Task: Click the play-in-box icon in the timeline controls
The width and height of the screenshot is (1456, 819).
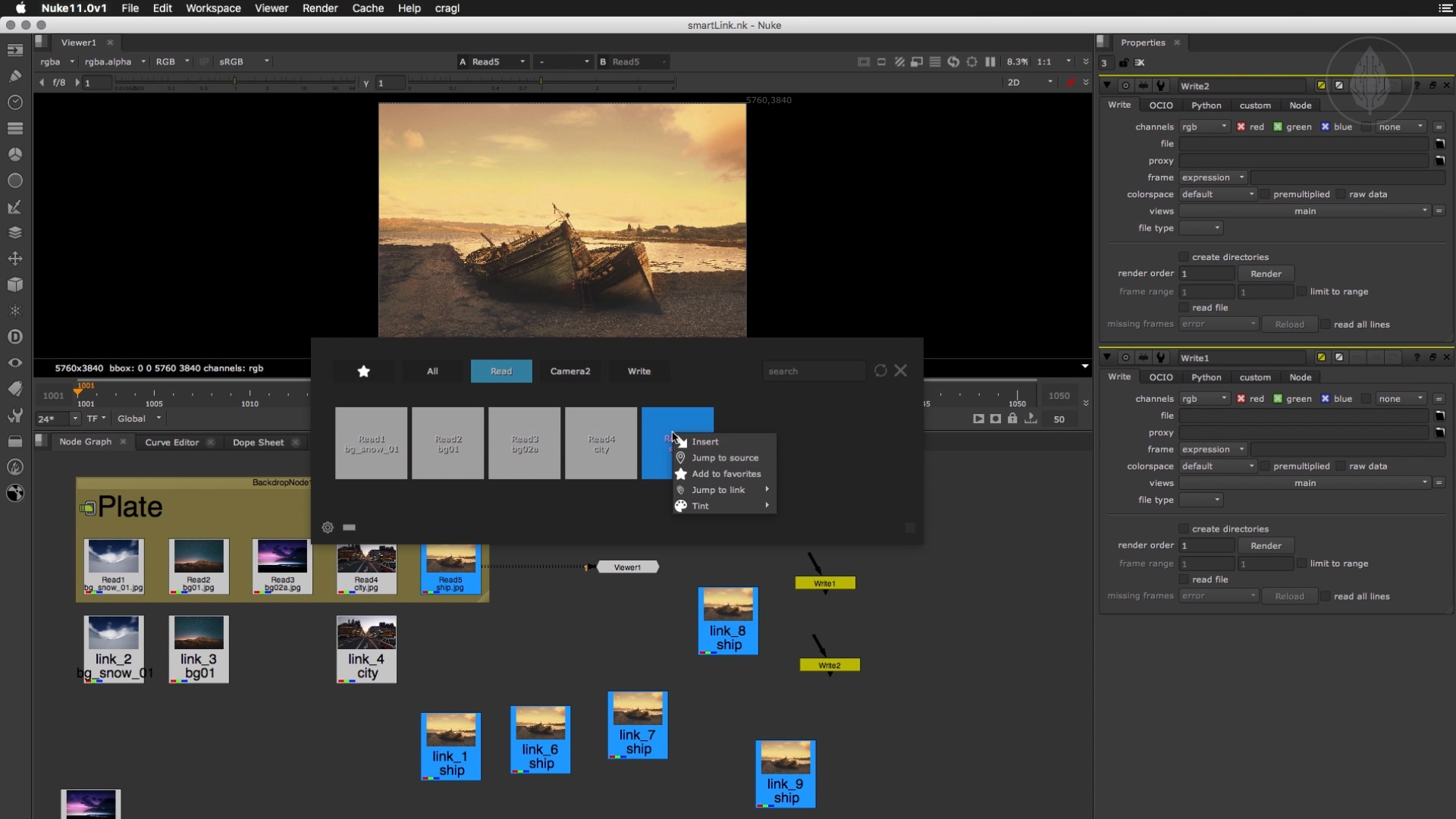Action: [x=978, y=419]
